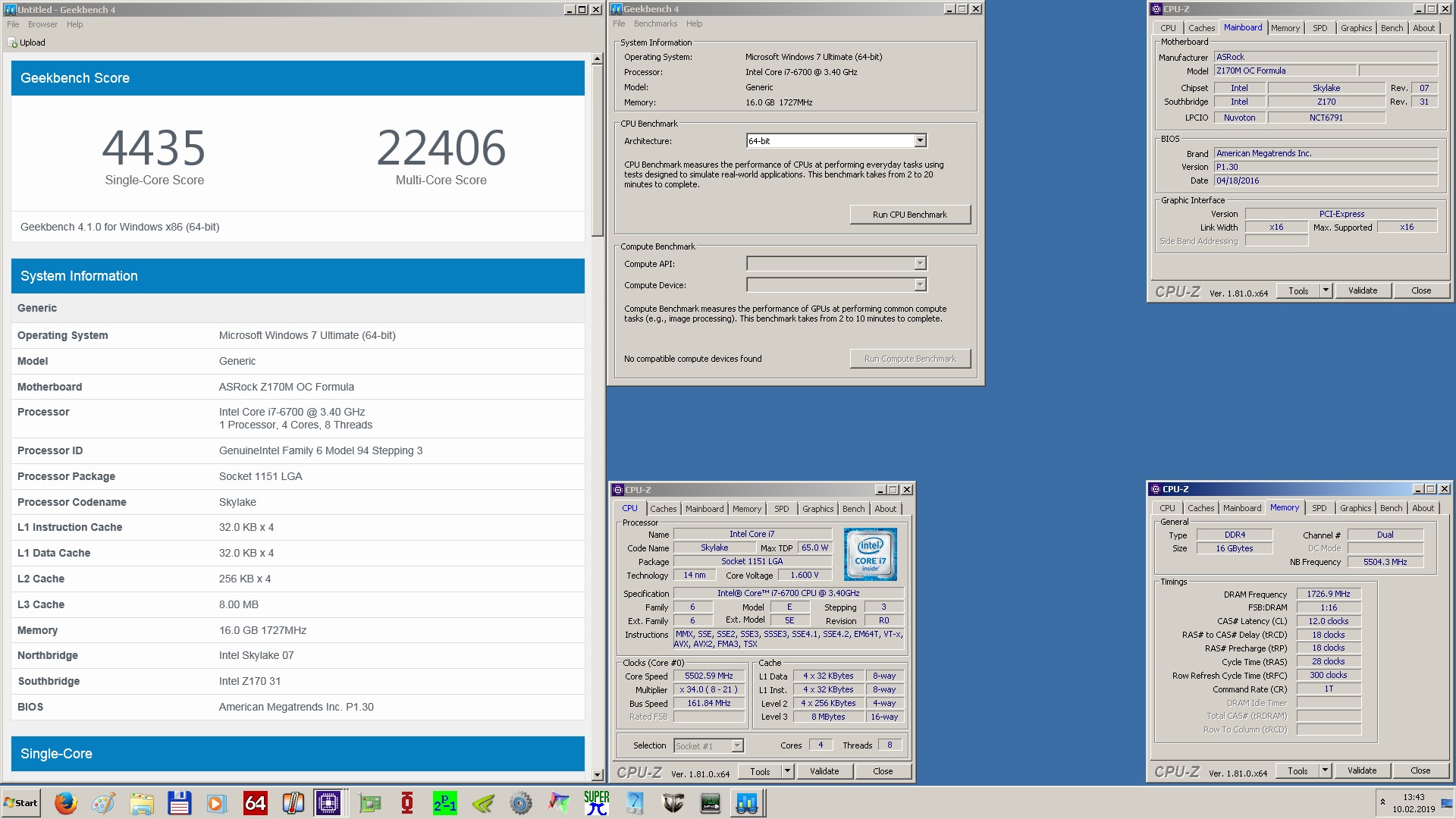Click Geekbench results scrollbar up arrow

pyautogui.click(x=598, y=58)
